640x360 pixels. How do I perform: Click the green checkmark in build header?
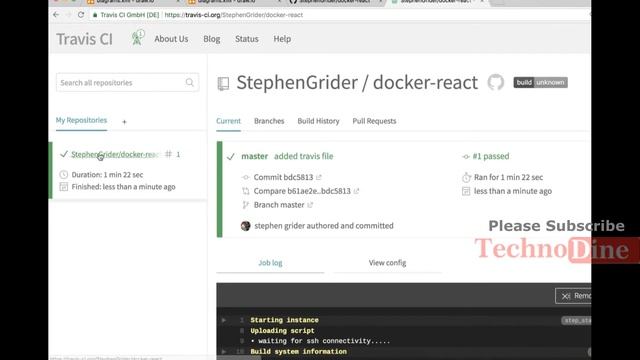[x=231, y=157]
